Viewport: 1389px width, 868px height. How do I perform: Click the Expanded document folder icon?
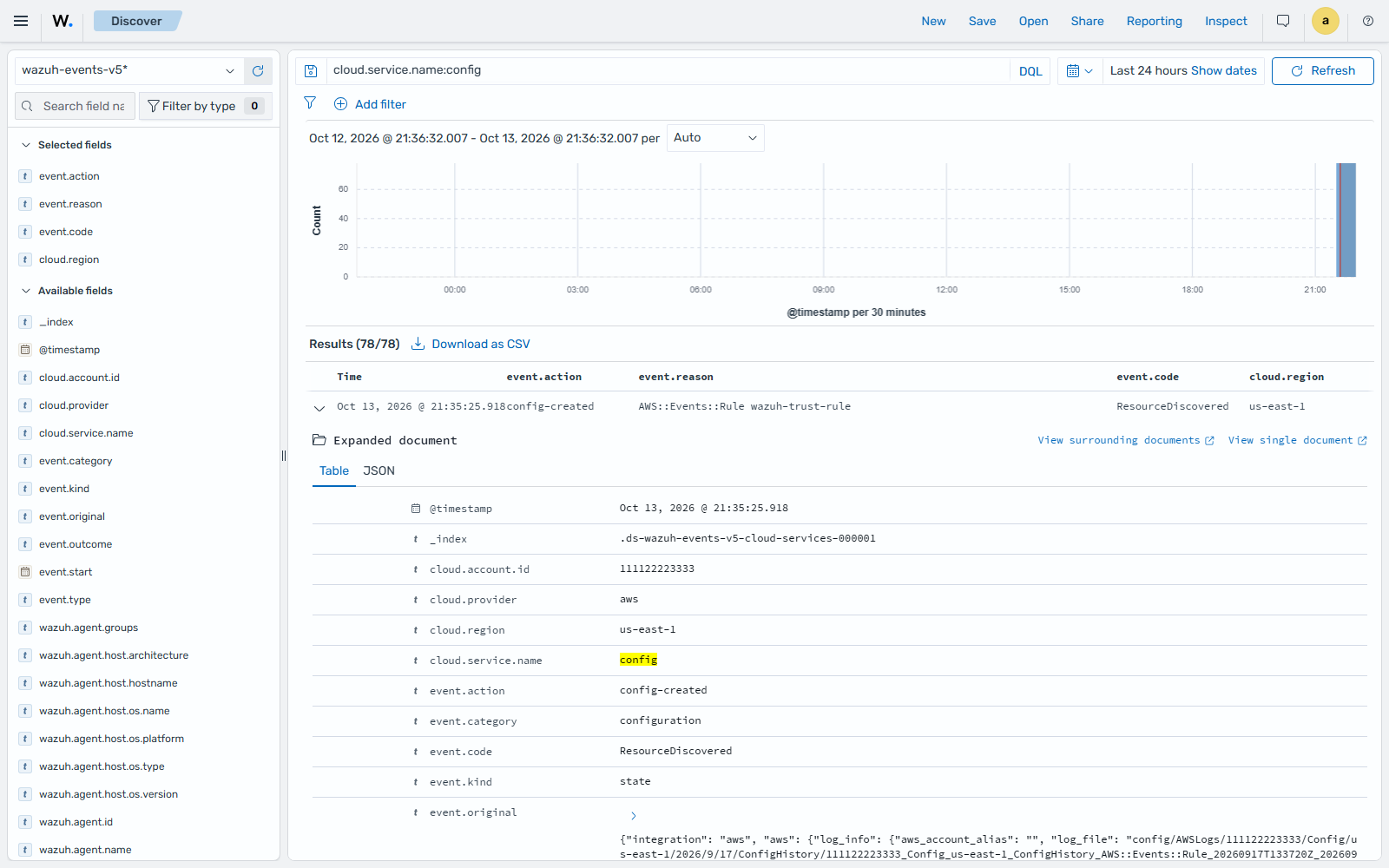tap(319, 440)
